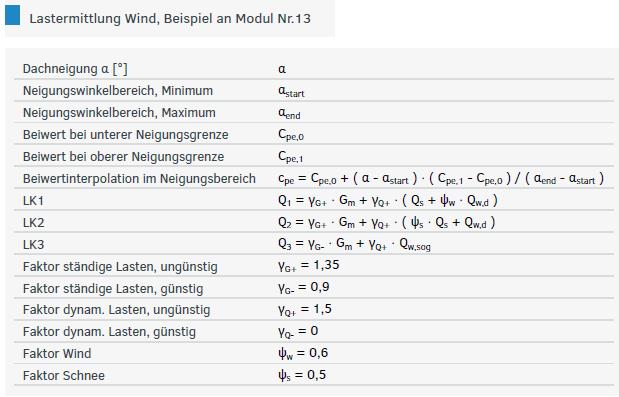619x397 pixels.
Task: Click the Faktor Wind ψw = 0,6 value
Action: [x=303, y=353]
